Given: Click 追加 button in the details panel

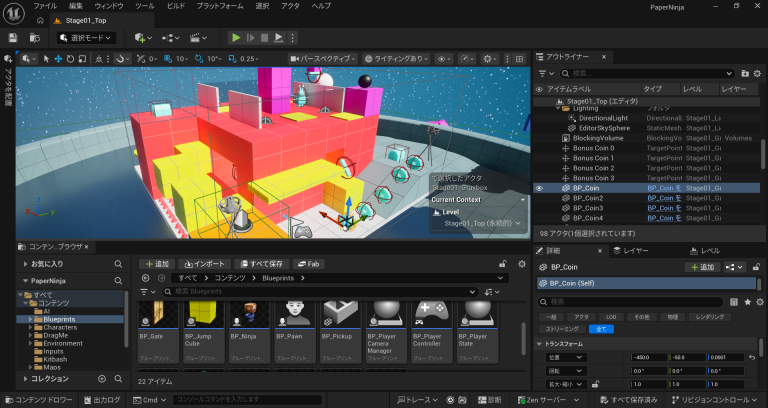Looking at the screenshot, I should click(702, 267).
